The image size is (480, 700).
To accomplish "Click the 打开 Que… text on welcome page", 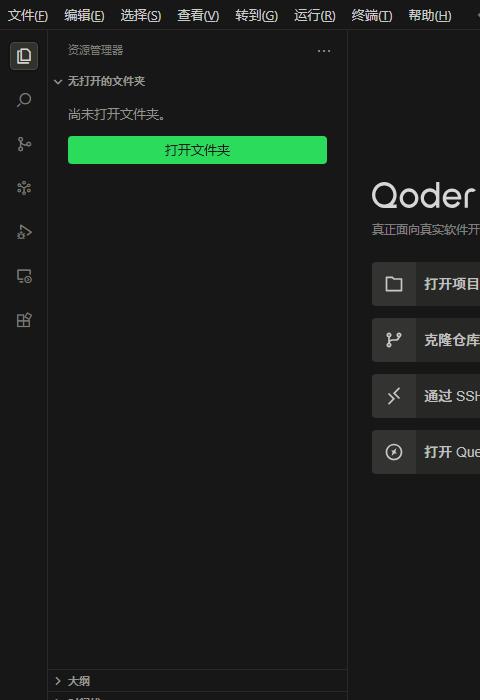I will click(x=451, y=452).
